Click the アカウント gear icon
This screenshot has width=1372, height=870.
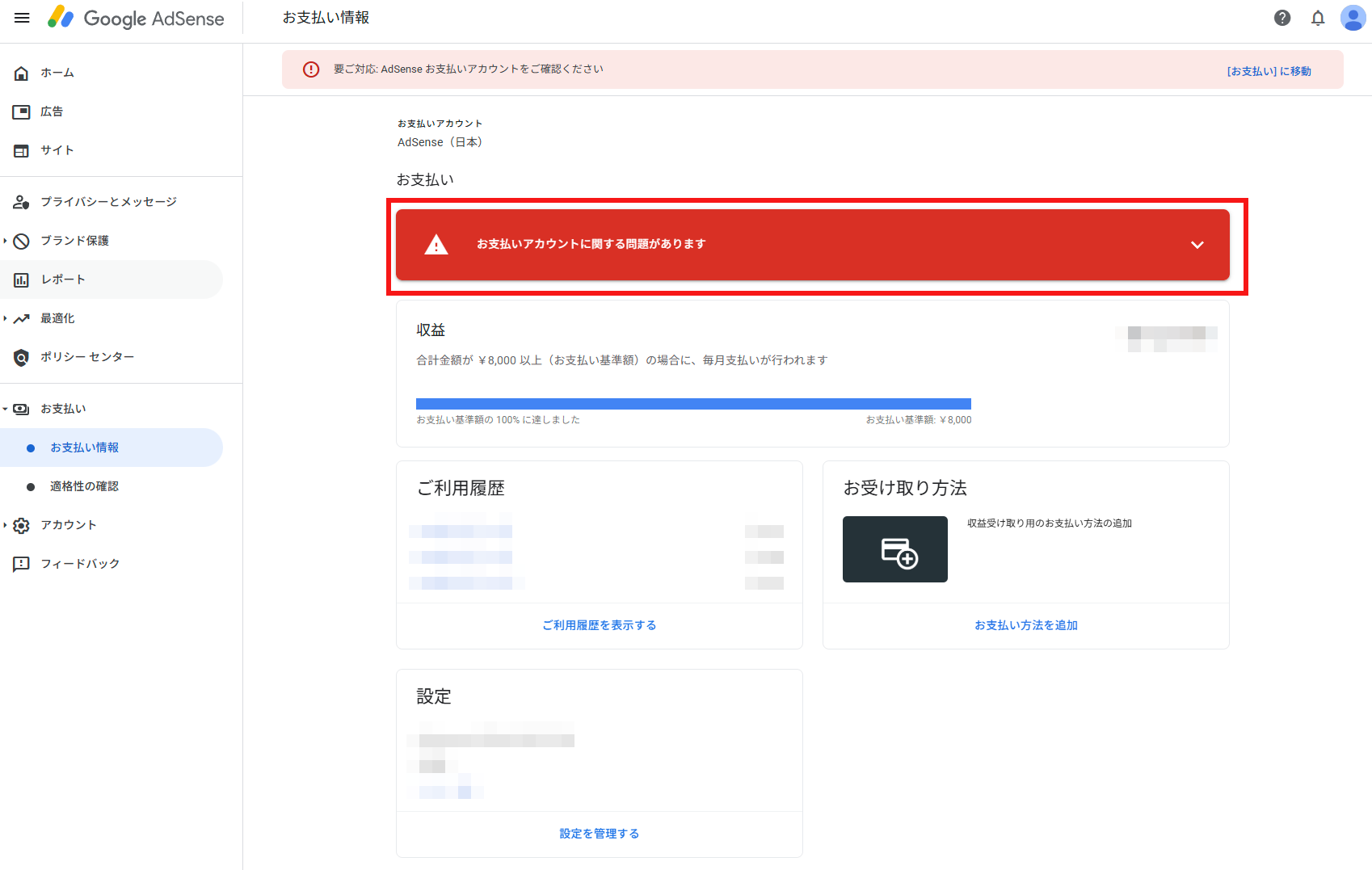tap(22, 526)
